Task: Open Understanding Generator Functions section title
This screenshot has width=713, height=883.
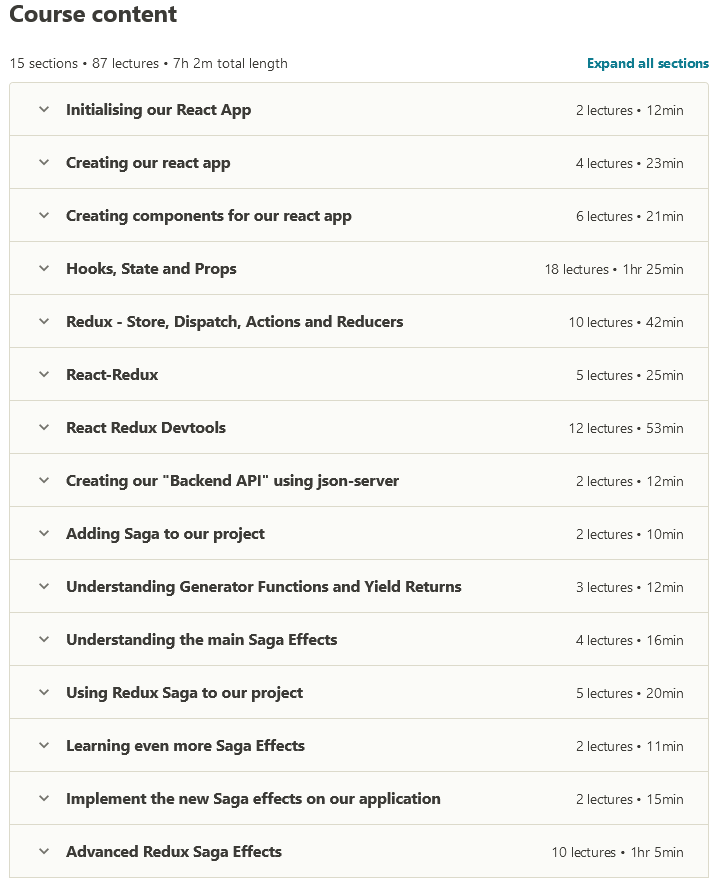Action: pos(263,587)
